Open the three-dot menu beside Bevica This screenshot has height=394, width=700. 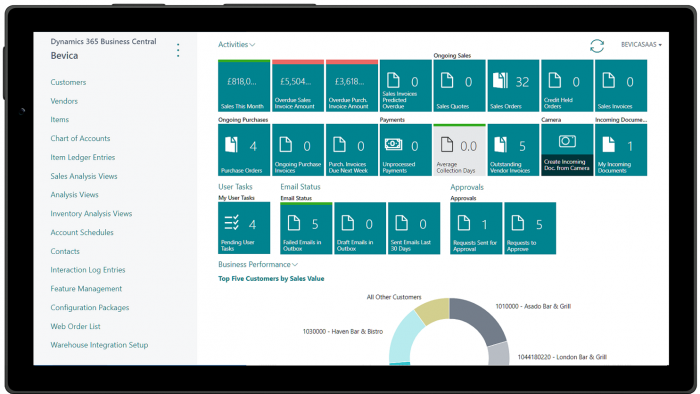[178, 50]
